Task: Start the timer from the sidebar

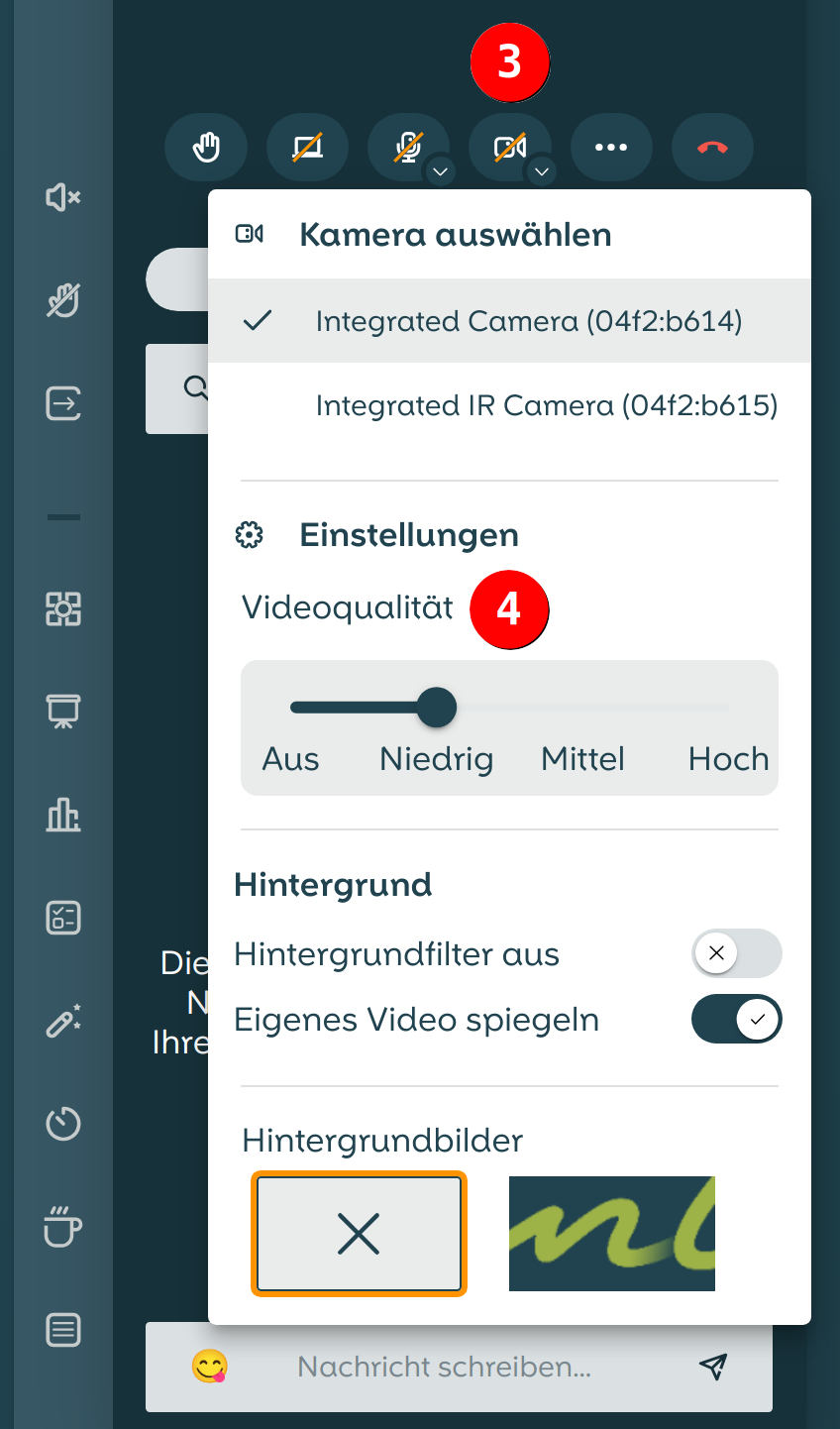Action: [63, 1124]
